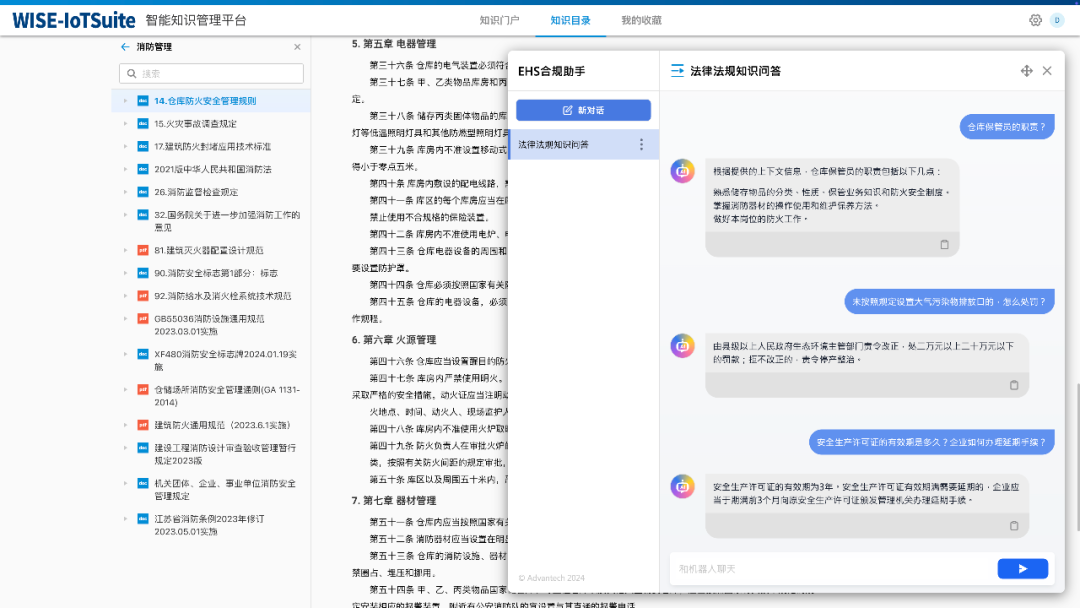
Task: Select 法律法规知识问答 conversation in list
Action: 583,145
